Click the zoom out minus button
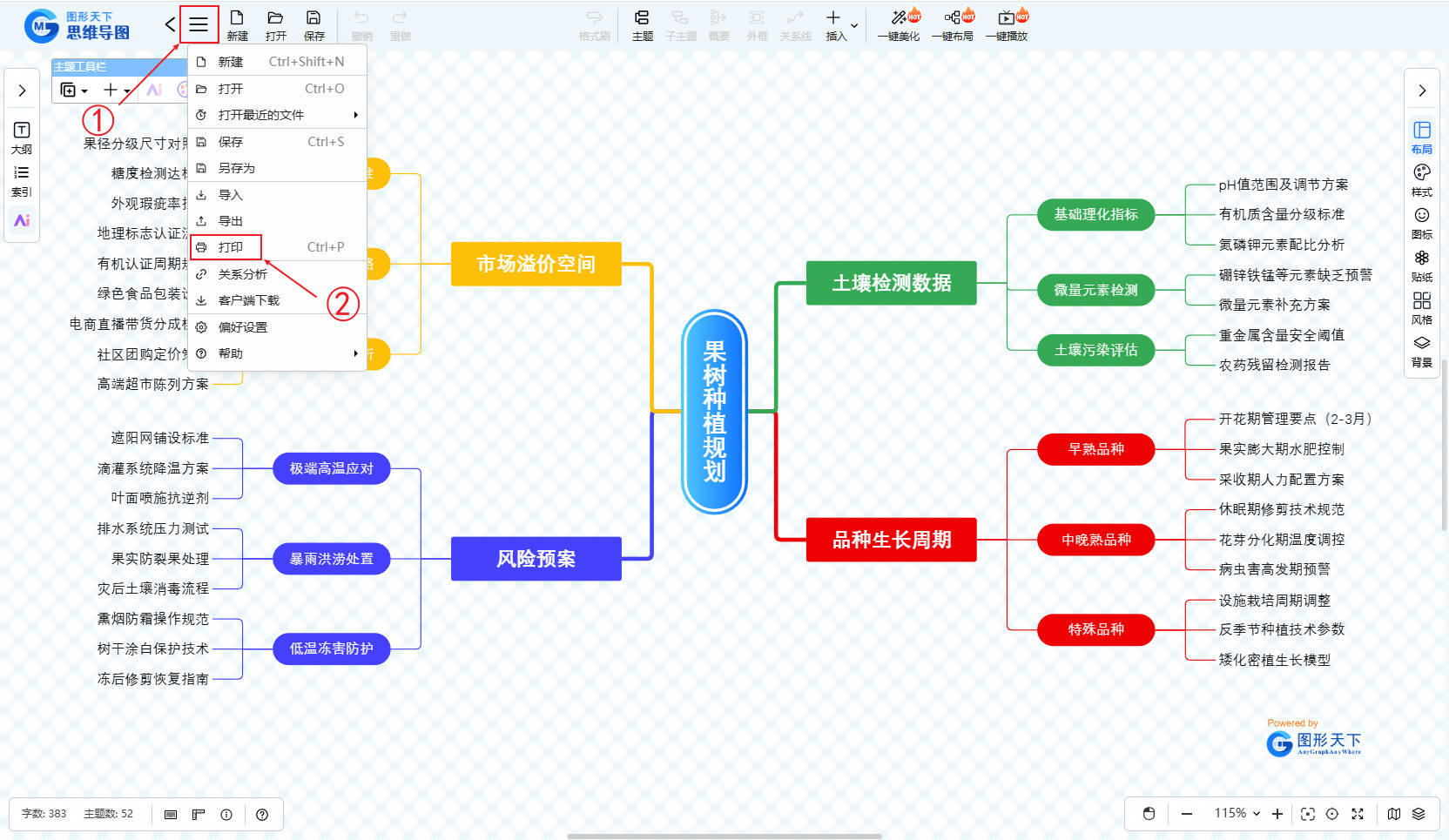This screenshot has width=1449, height=840. [x=1186, y=814]
